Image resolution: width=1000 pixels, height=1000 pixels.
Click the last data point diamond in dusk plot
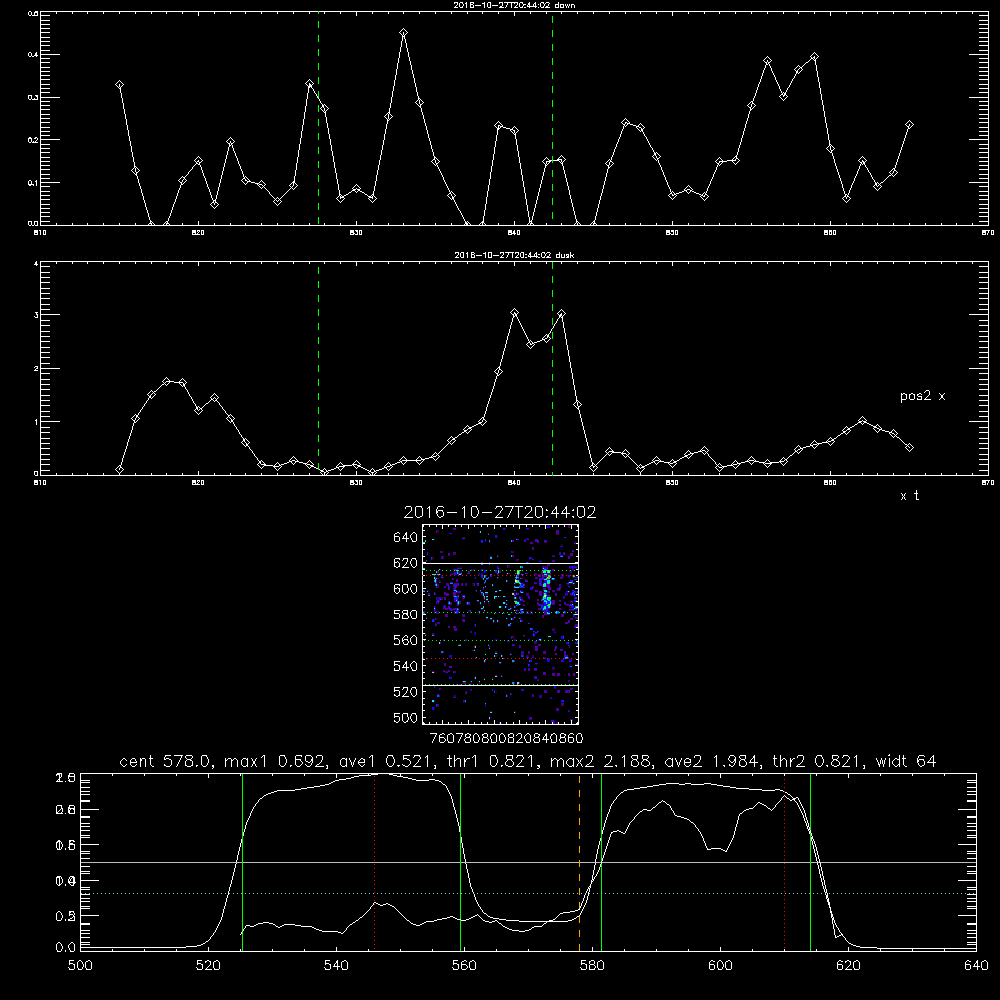click(x=909, y=448)
